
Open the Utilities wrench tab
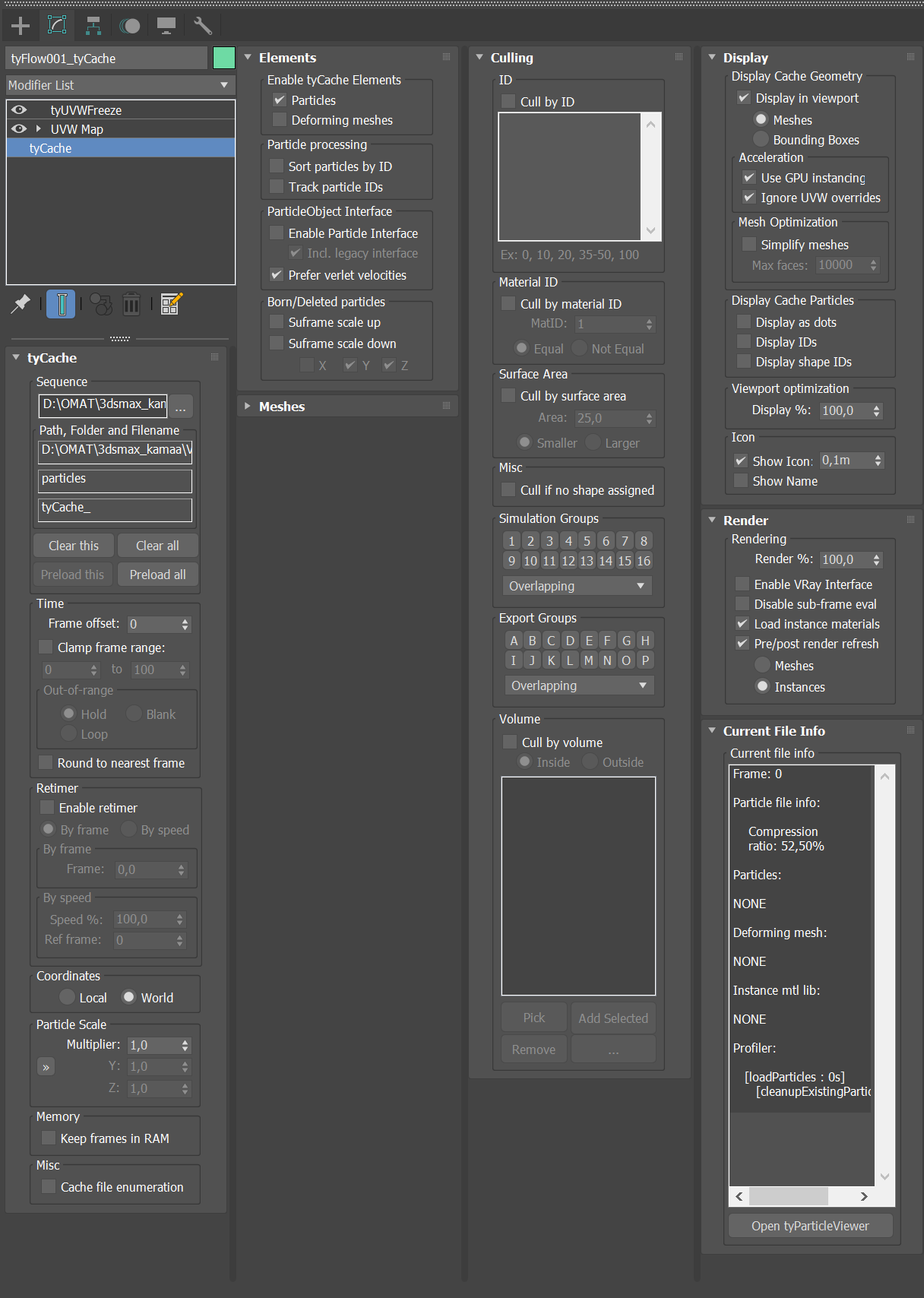pos(202,26)
